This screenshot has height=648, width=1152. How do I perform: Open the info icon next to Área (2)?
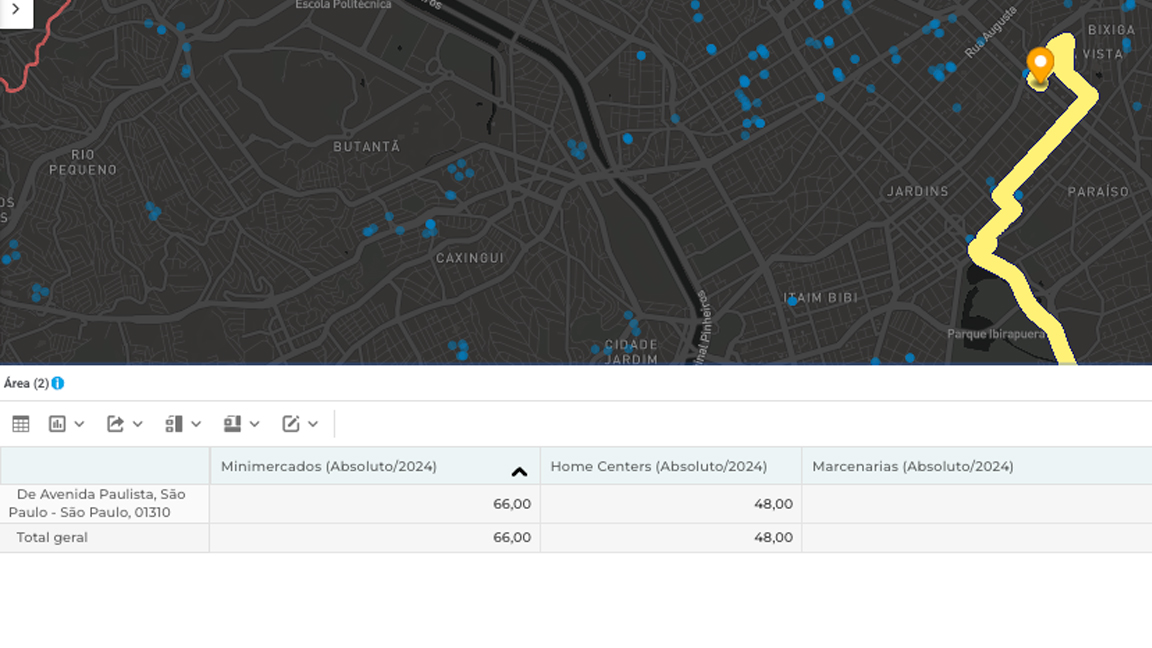tap(58, 383)
